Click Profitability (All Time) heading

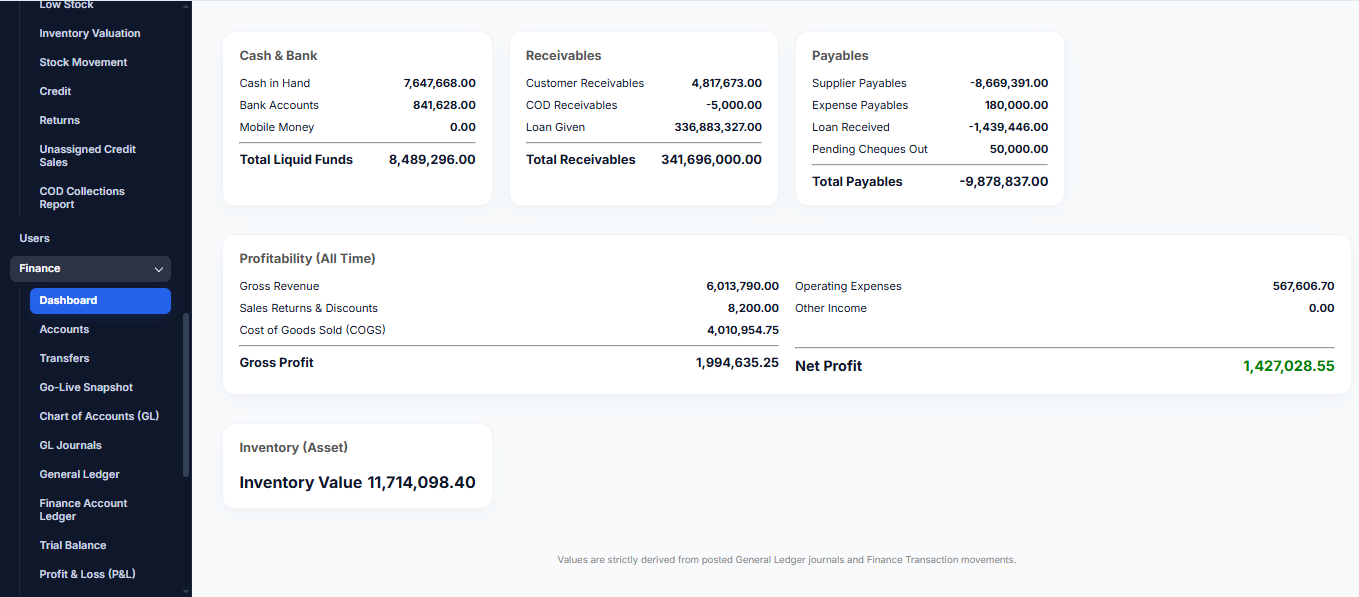pyautogui.click(x=307, y=258)
